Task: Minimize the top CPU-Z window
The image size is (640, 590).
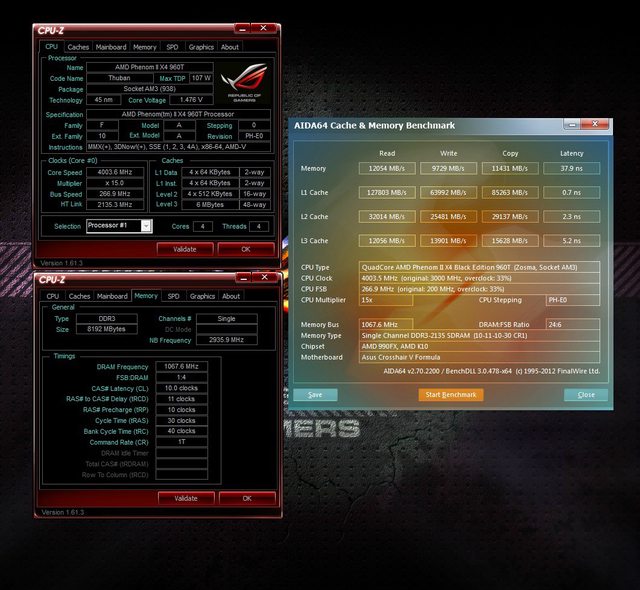Action: pos(242,29)
